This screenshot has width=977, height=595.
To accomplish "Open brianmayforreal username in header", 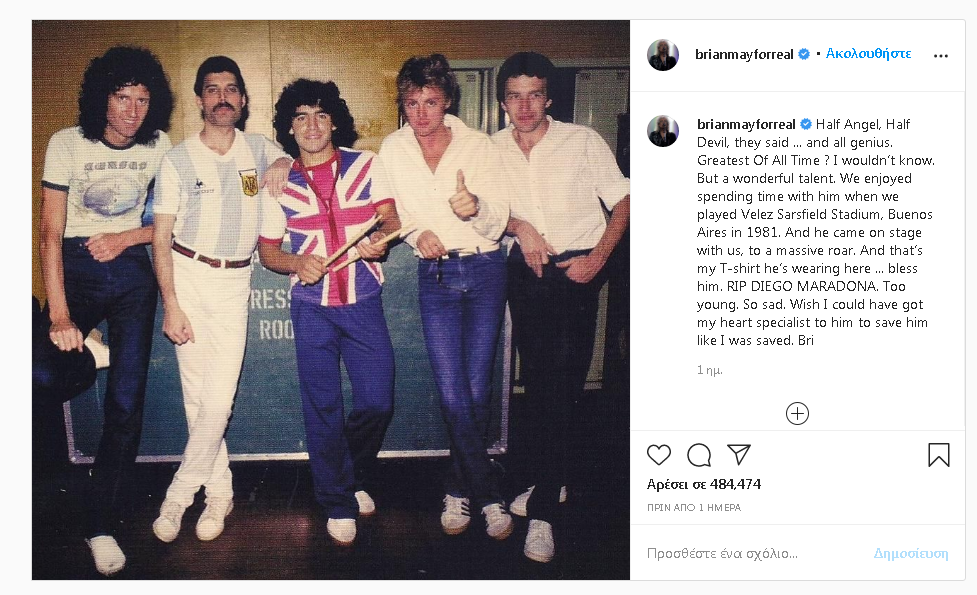I will (x=744, y=54).
